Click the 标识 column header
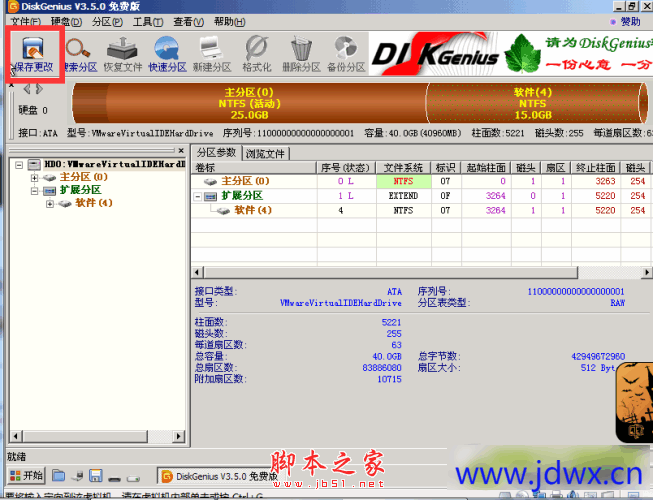This screenshot has height=500, width=653. [x=446, y=168]
